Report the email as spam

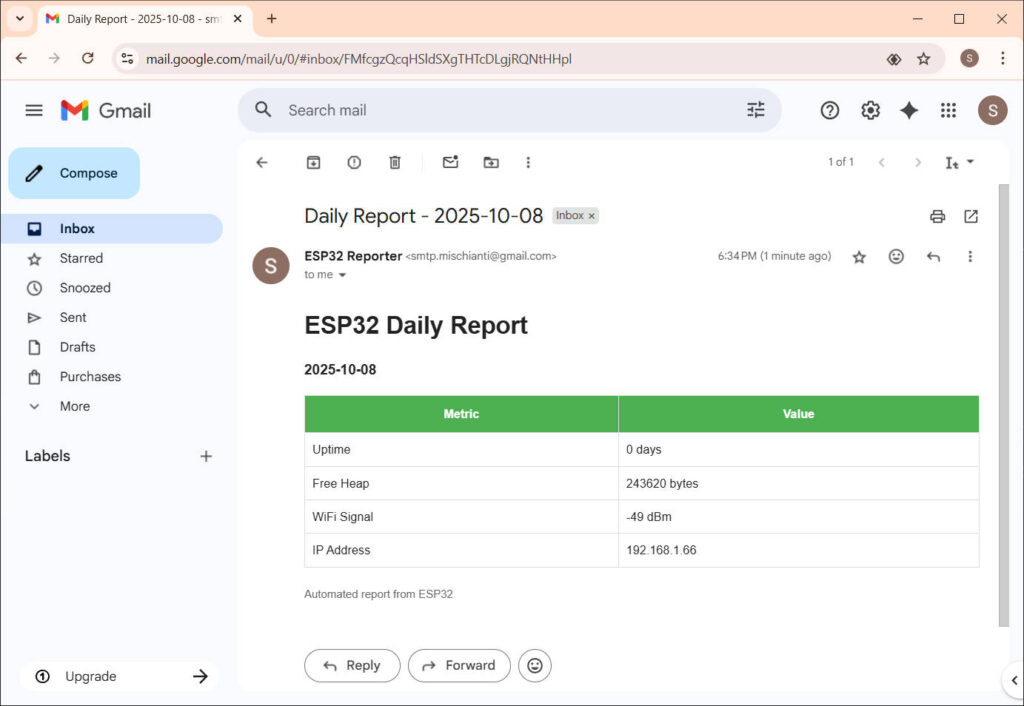354,161
